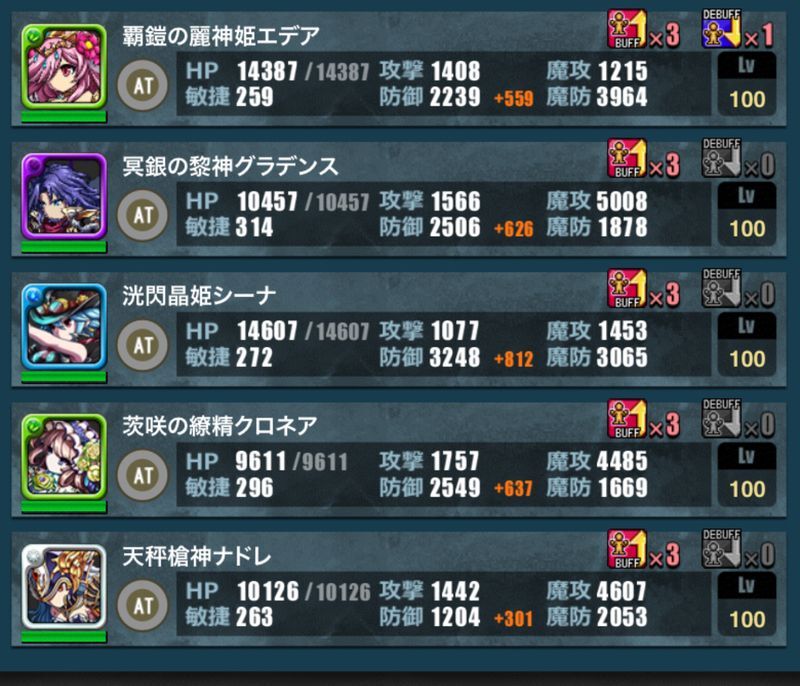Screen dimensions: 800x686
Task: Open the BUFF icon on シーナ's row
Action: pos(627,289)
